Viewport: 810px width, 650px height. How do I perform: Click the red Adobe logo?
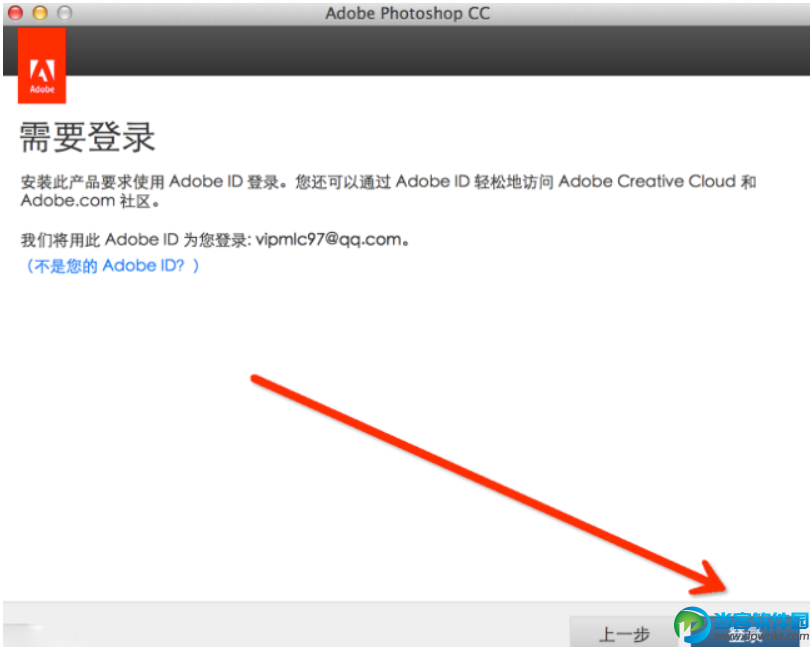42,66
